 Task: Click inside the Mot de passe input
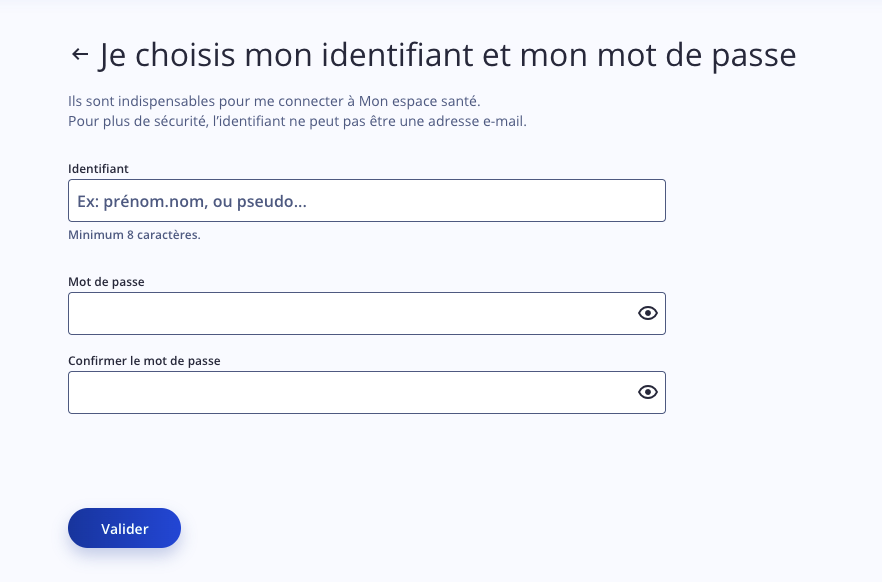(367, 313)
